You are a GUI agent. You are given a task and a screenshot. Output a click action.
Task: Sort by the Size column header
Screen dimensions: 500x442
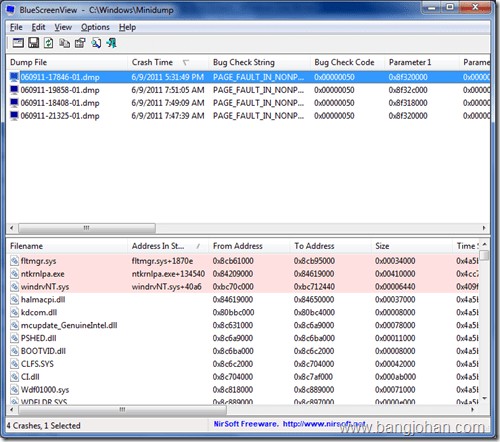point(411,246)
